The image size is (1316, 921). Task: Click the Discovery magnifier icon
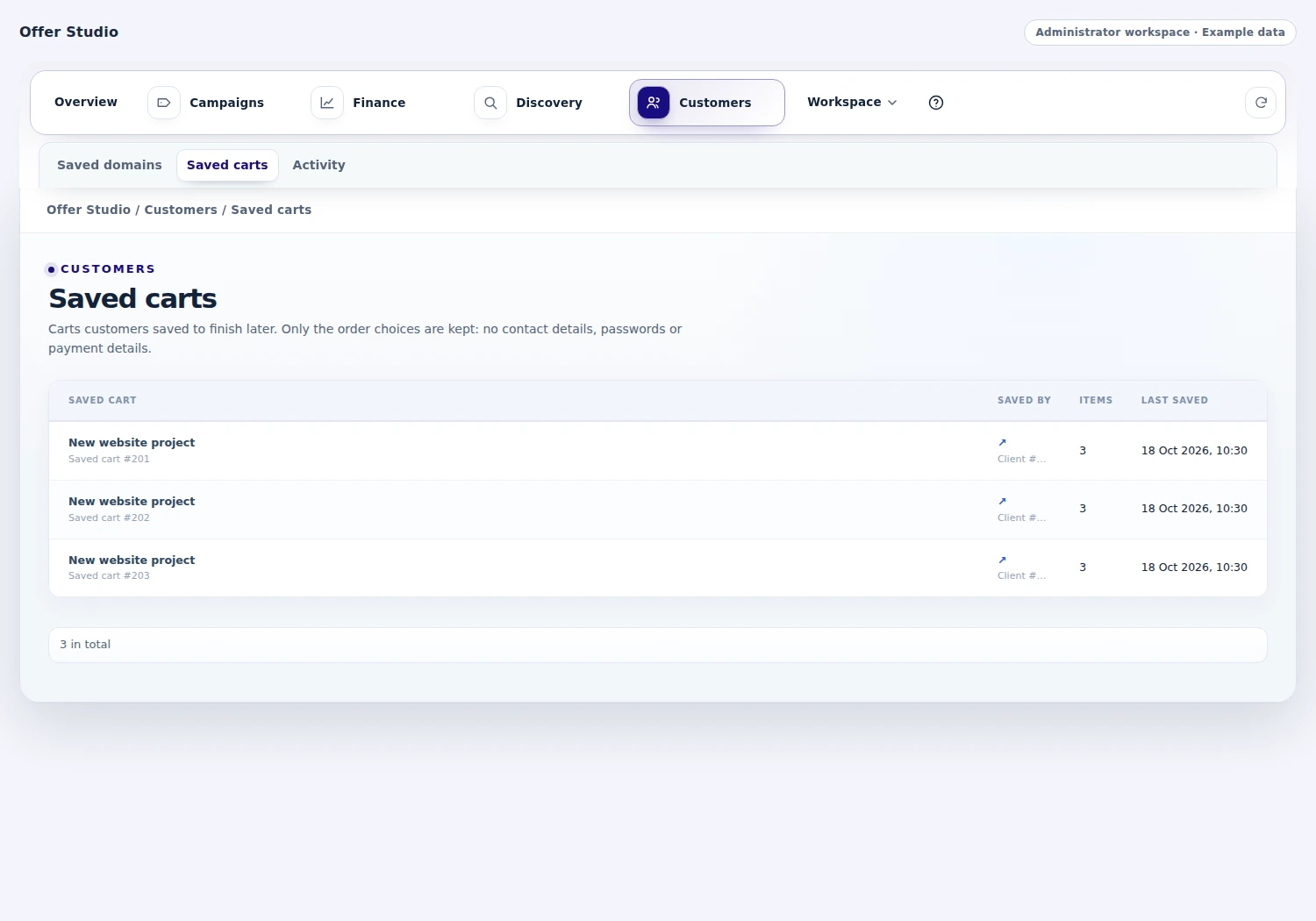490,103
